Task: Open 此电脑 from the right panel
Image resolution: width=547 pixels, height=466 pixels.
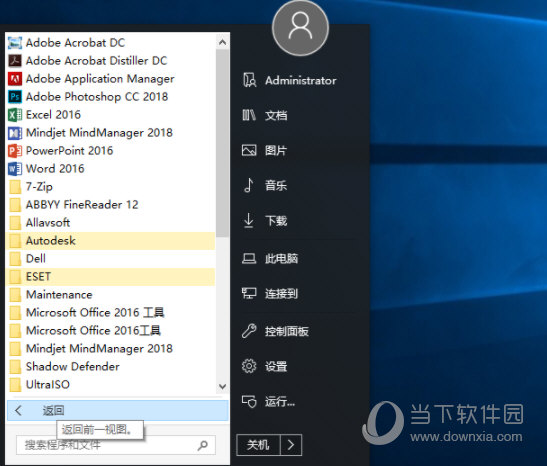Action: 270,258
